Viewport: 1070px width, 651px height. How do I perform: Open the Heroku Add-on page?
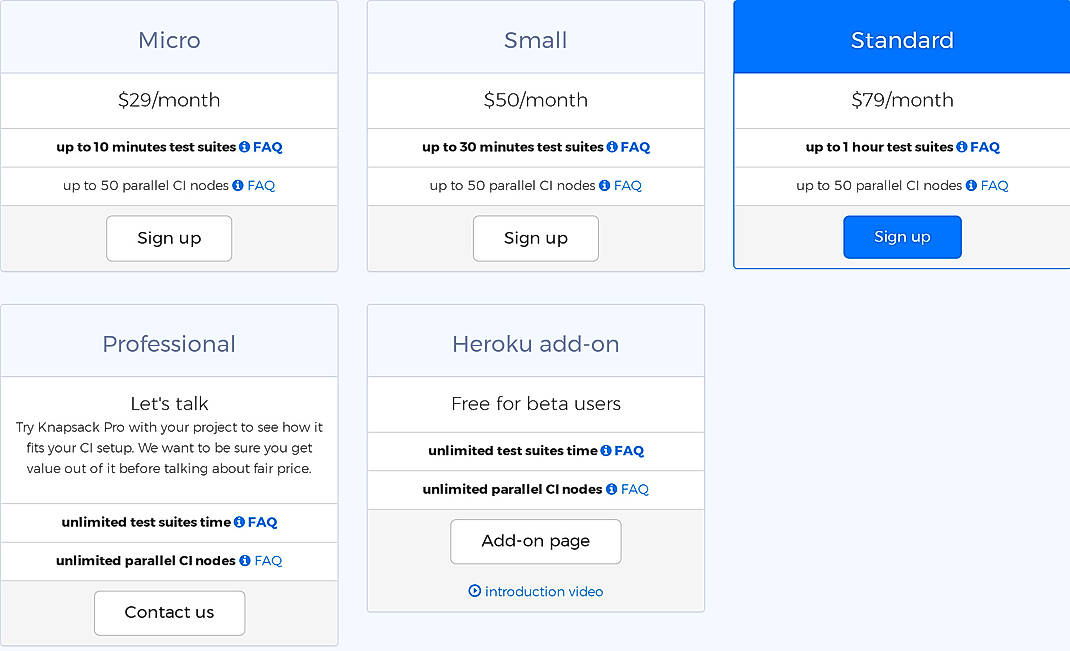point(535,541)
